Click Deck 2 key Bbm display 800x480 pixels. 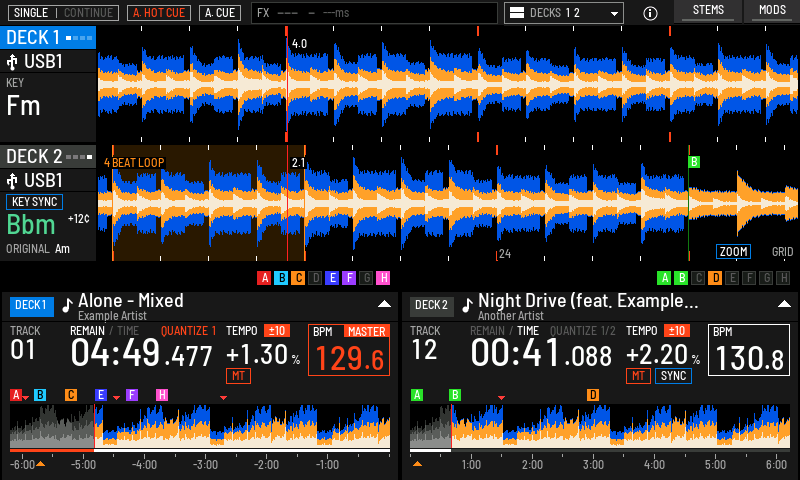pos(31,225)
